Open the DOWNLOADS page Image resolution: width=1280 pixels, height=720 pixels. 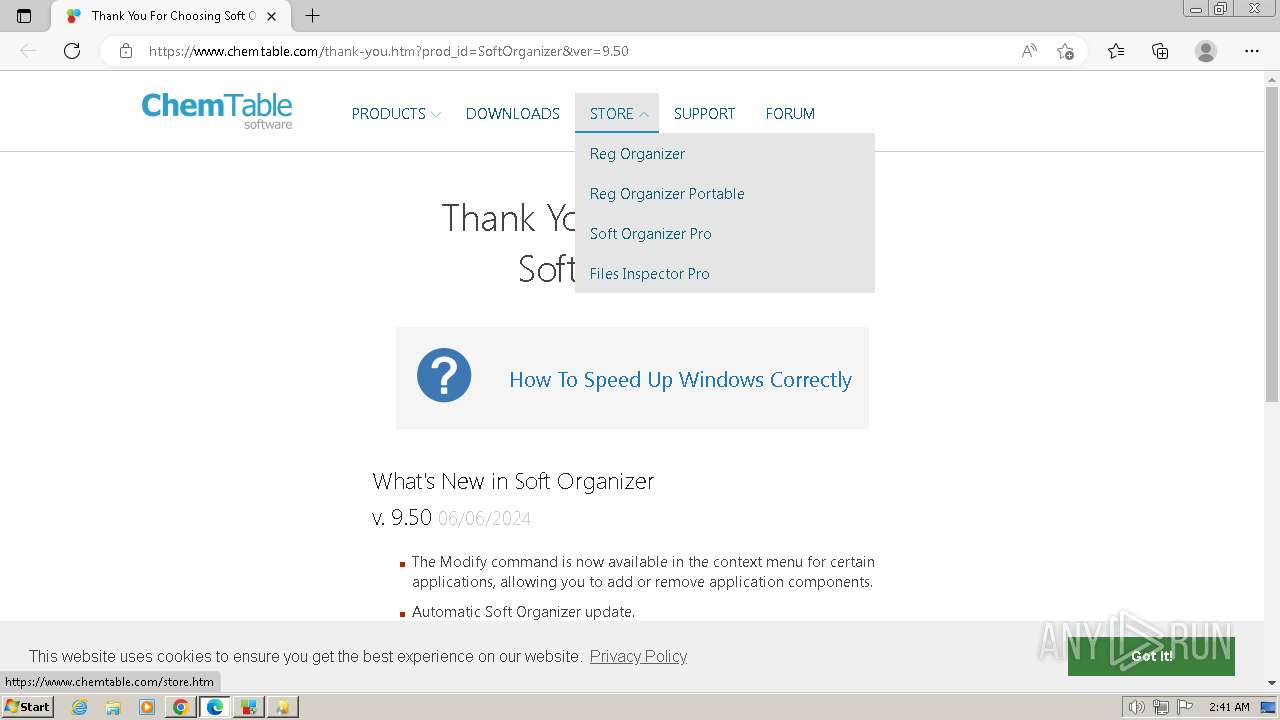click(513, 114)
